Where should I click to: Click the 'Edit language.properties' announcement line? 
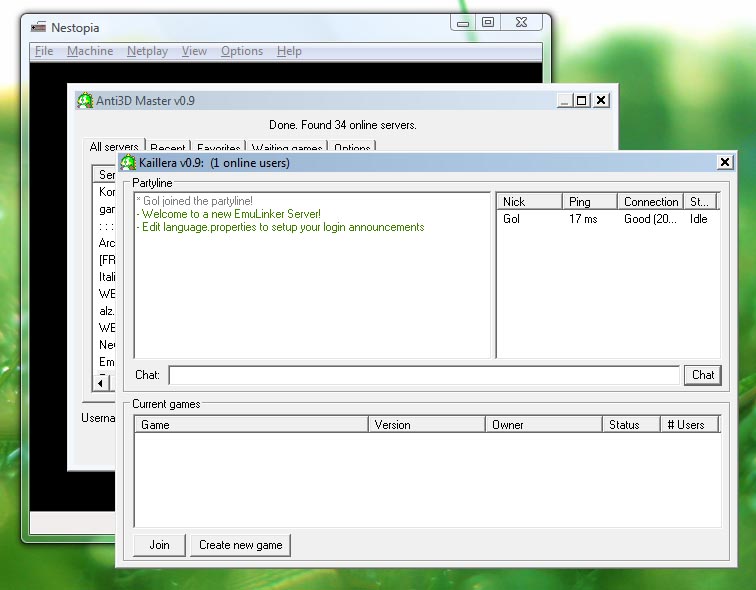pyautogui.click(x=280, y=227)
